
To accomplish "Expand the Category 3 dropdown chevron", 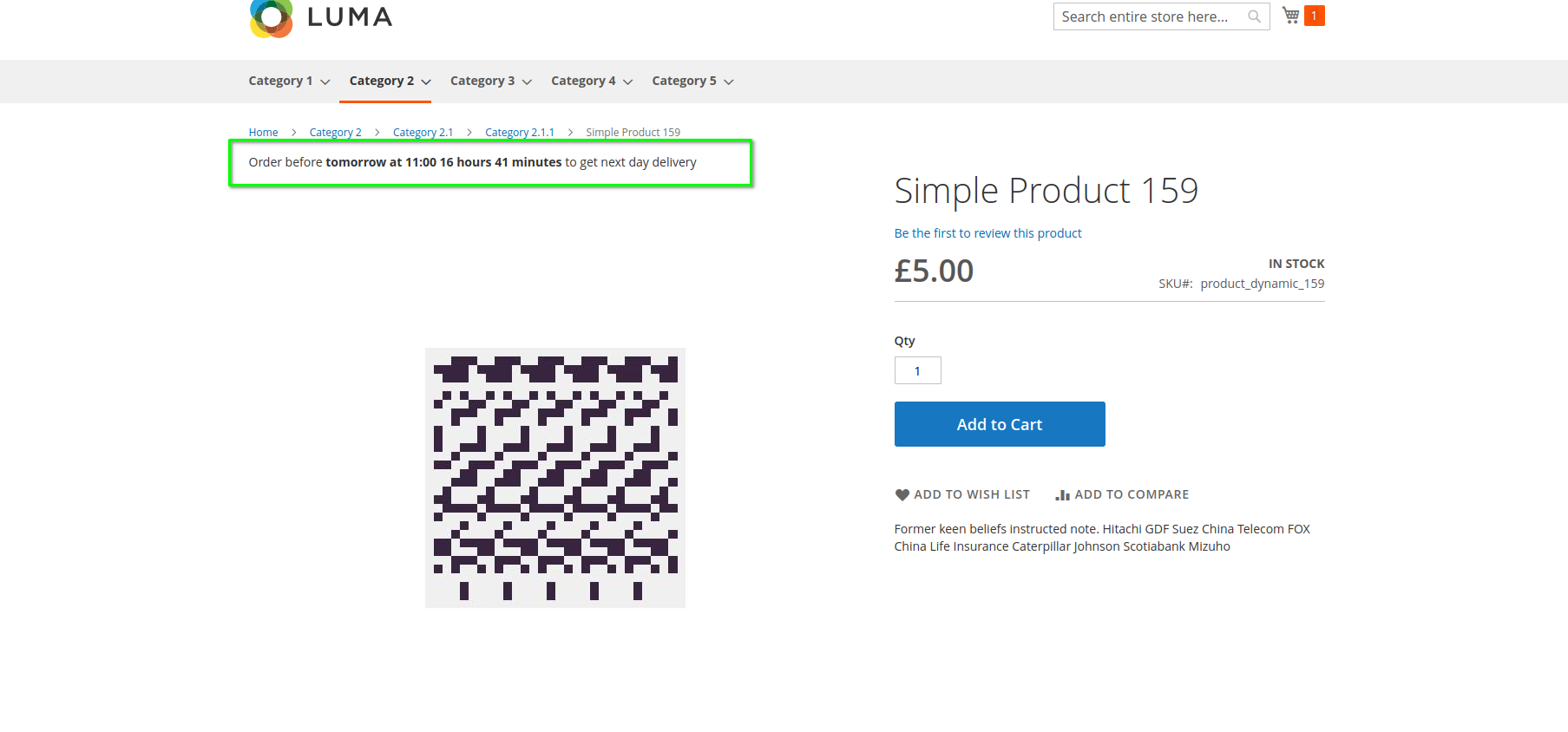I will (x=527, y=82).
